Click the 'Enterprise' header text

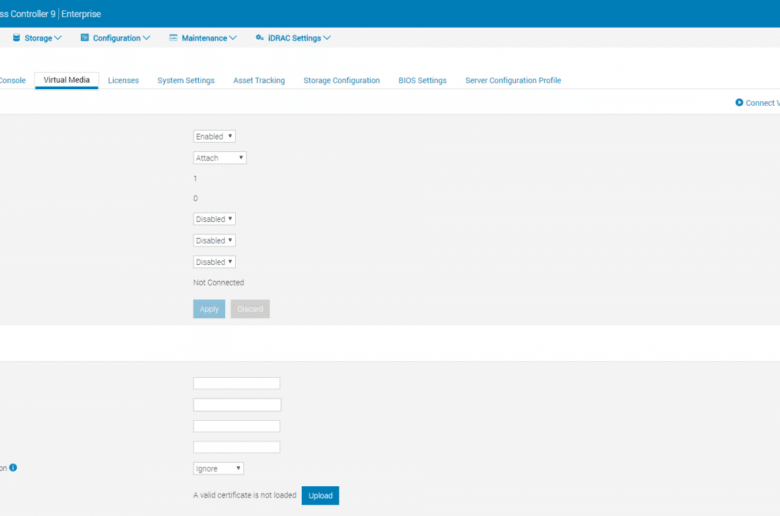point(81,14)
